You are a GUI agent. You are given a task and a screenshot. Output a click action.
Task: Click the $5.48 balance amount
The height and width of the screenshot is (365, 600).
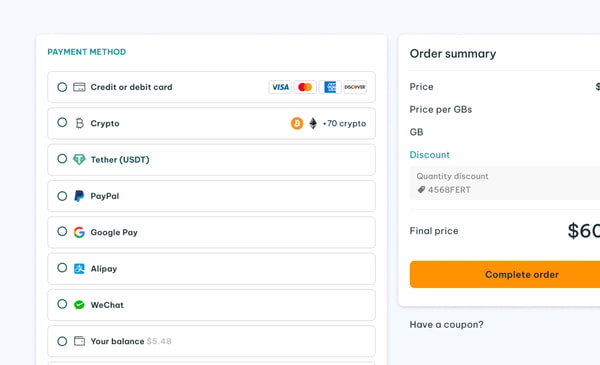coord(159,341)
